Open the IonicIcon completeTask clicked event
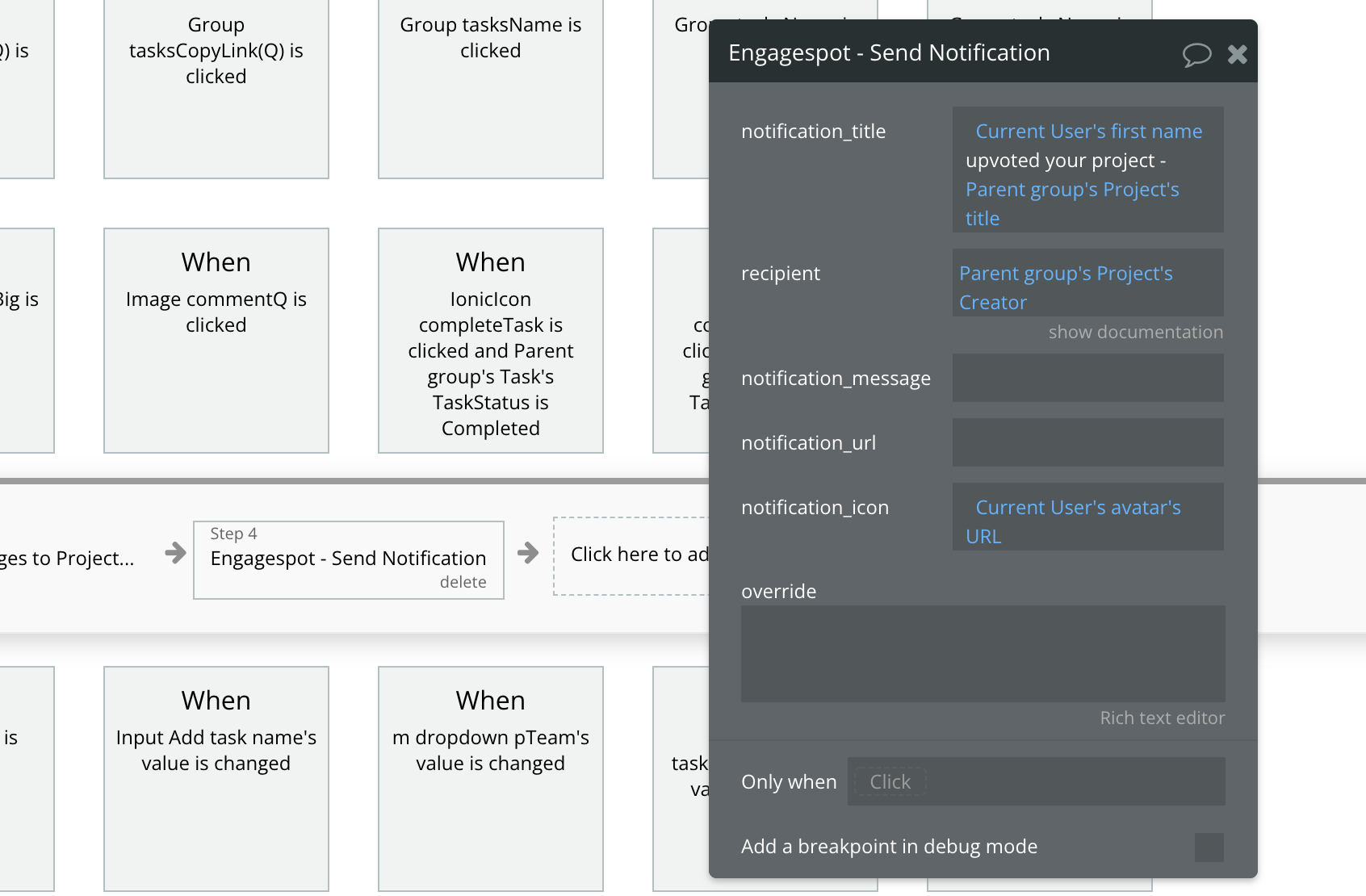 tap(491, 341)
